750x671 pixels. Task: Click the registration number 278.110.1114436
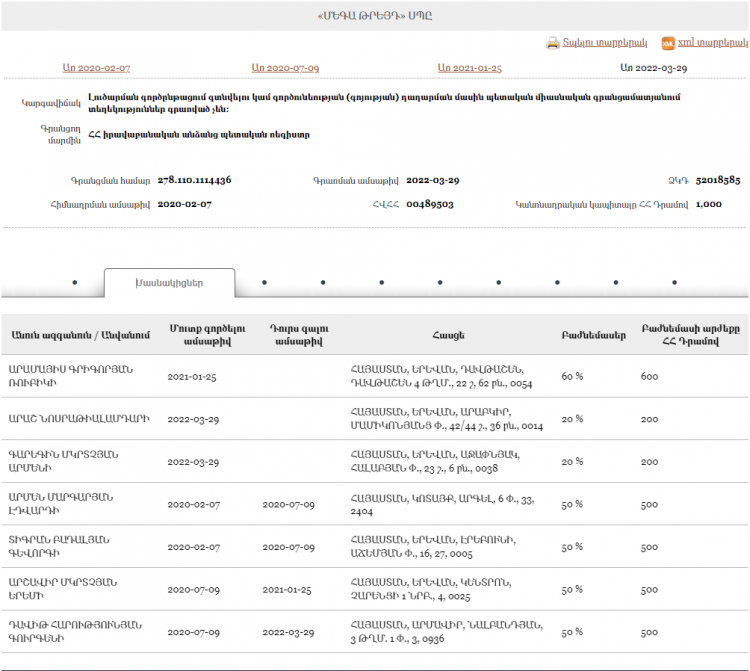194,180
